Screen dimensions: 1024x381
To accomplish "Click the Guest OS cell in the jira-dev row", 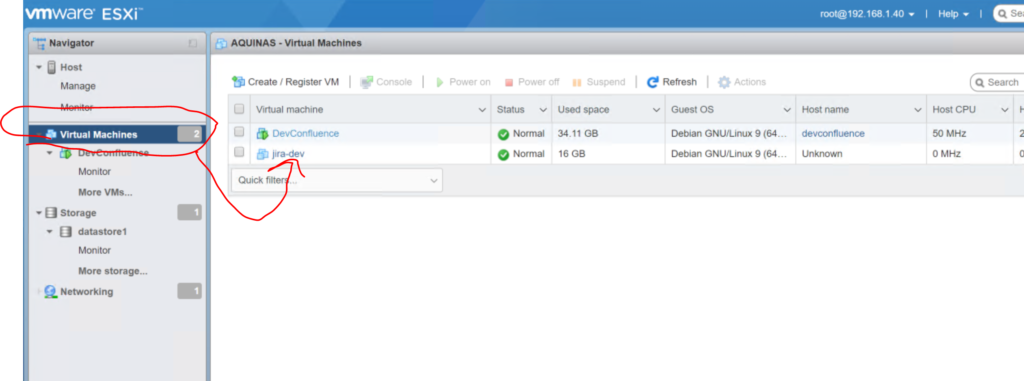I will pos(730,154).
